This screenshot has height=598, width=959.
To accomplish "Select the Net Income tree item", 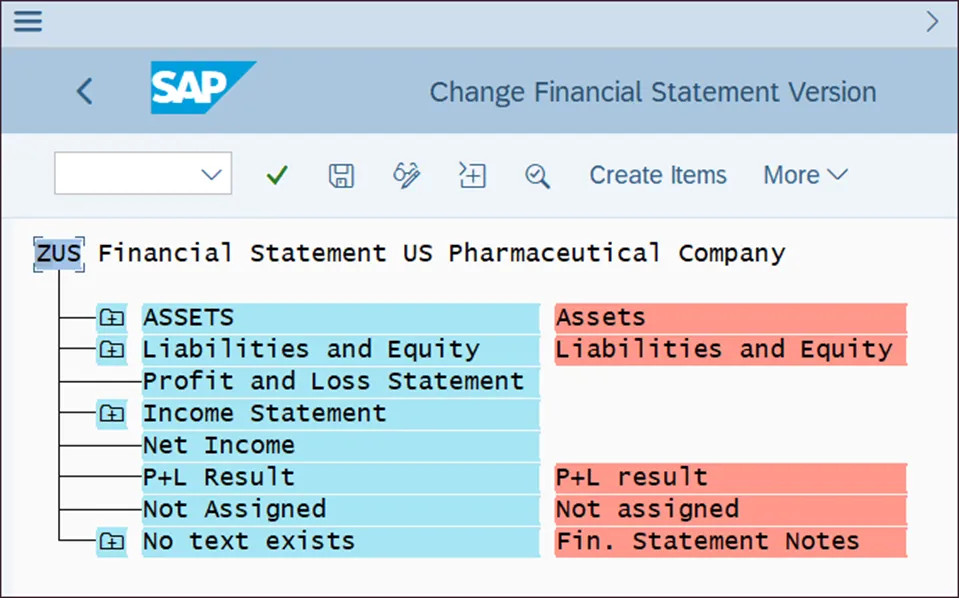I will (x=219, y=445).
